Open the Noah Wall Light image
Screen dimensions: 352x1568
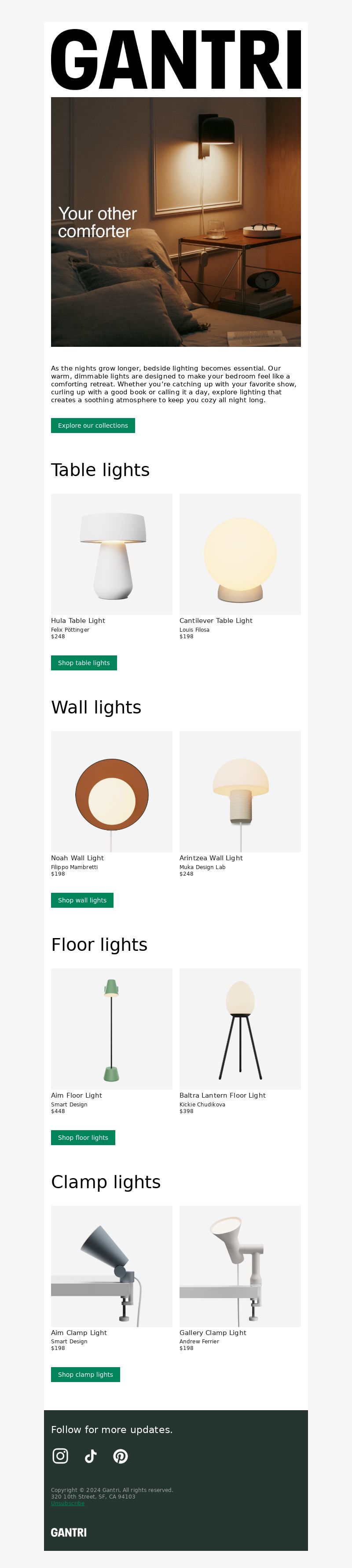(x=111, y=791)
